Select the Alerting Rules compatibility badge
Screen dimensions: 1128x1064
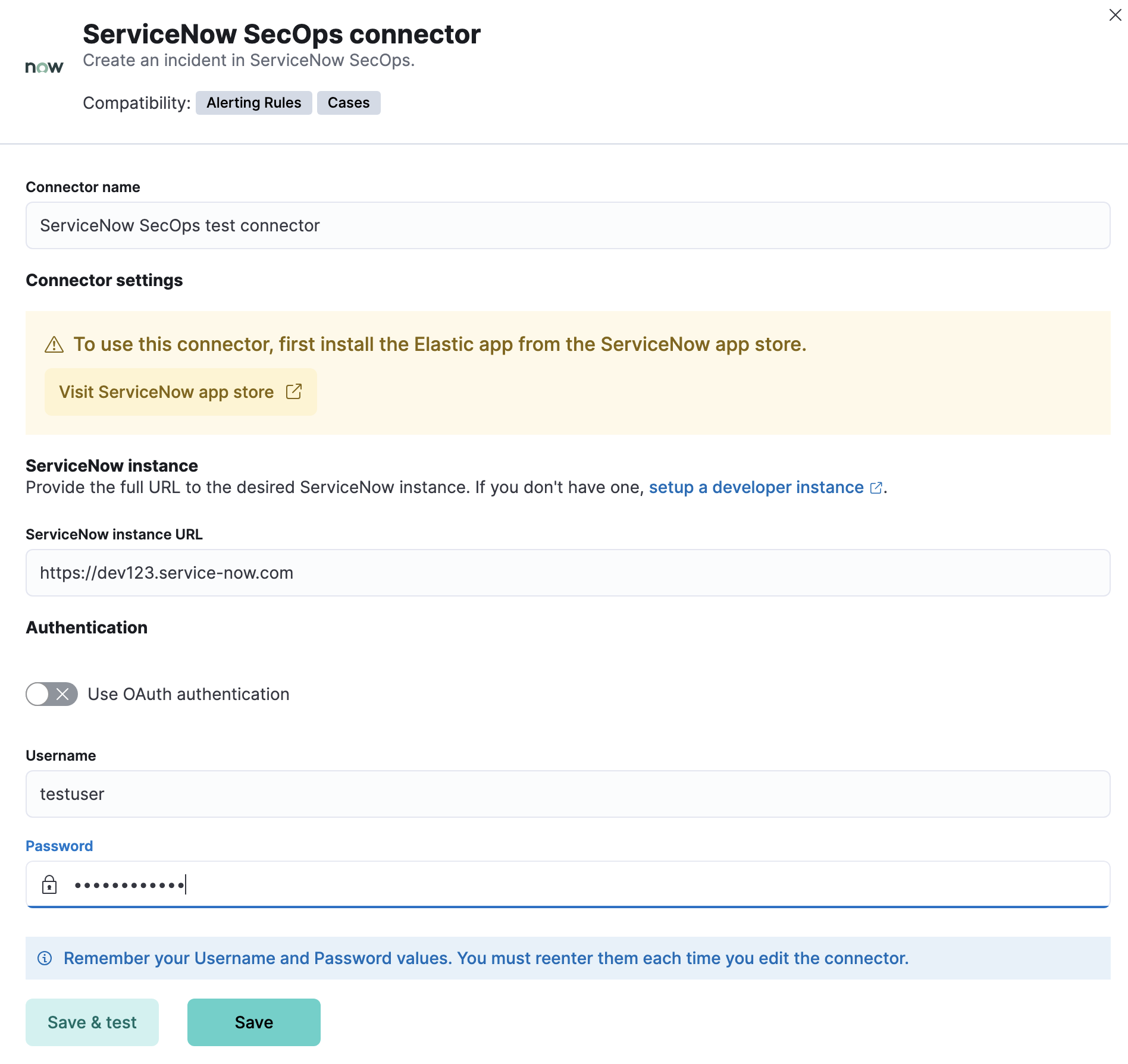pos(253,102)
